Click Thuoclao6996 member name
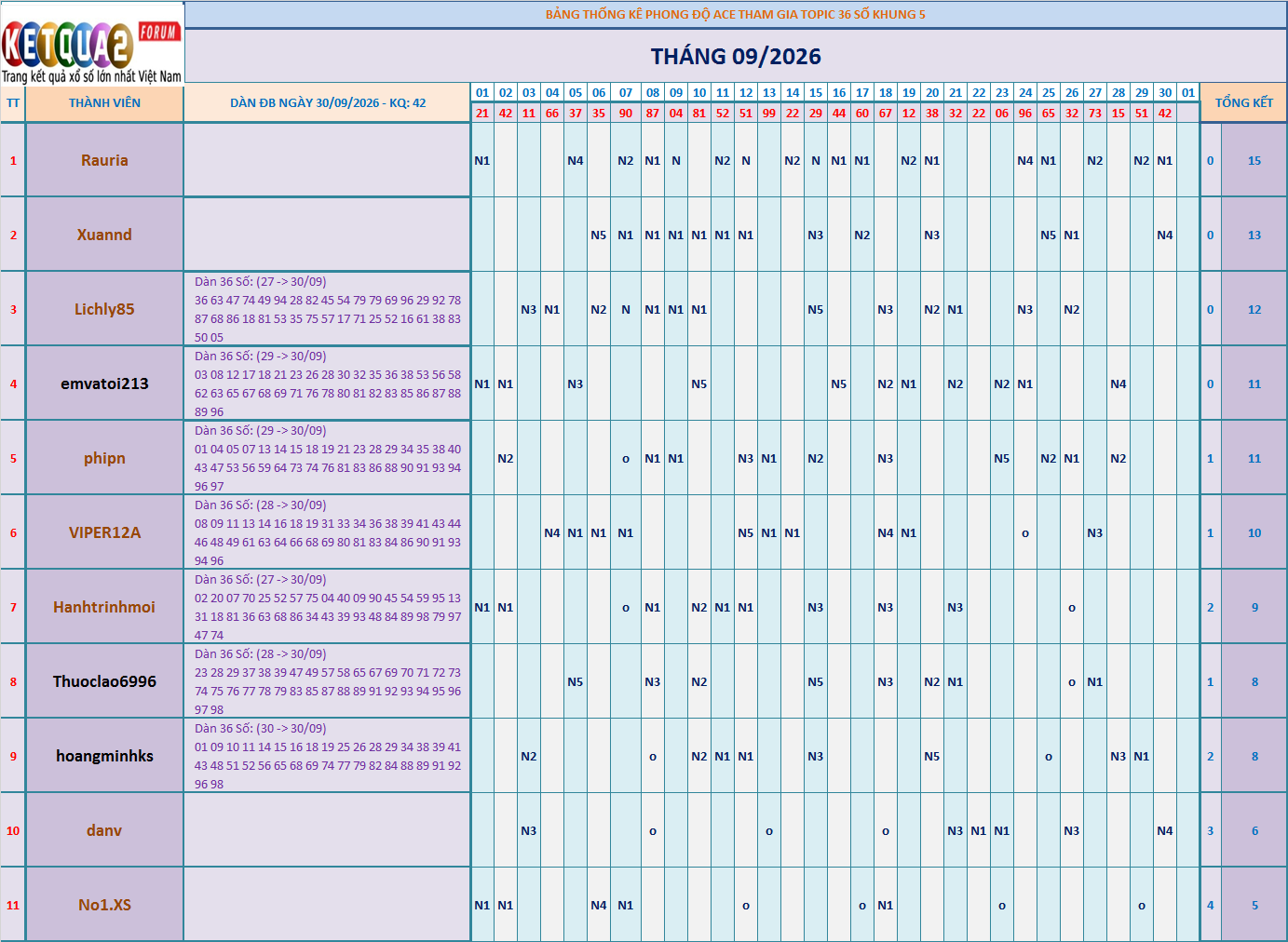Viewport: 1288px width, 942px height. click(104, 681)
